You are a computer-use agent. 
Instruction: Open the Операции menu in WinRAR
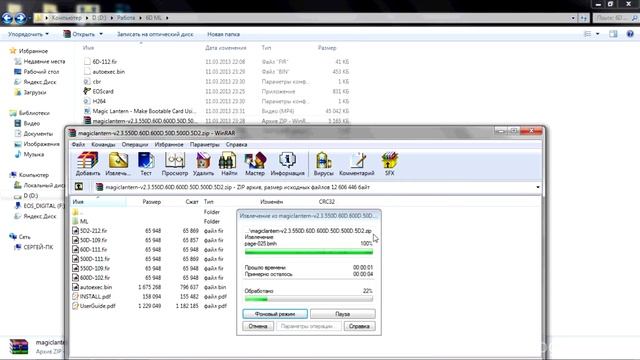click(135, 144)
